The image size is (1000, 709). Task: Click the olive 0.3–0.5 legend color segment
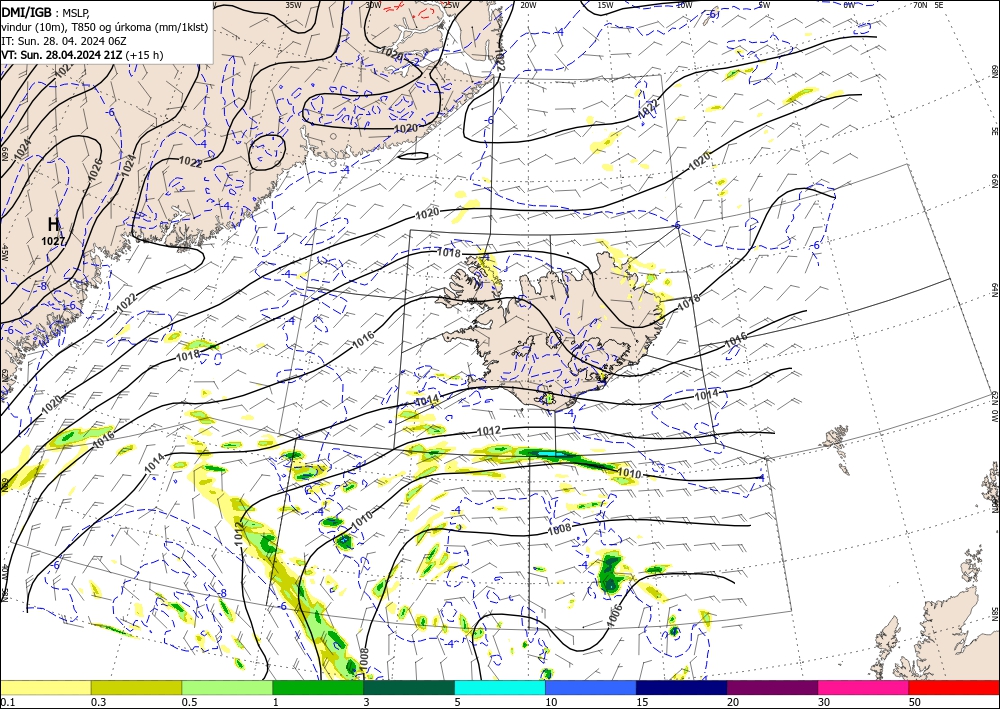[136, 687]
